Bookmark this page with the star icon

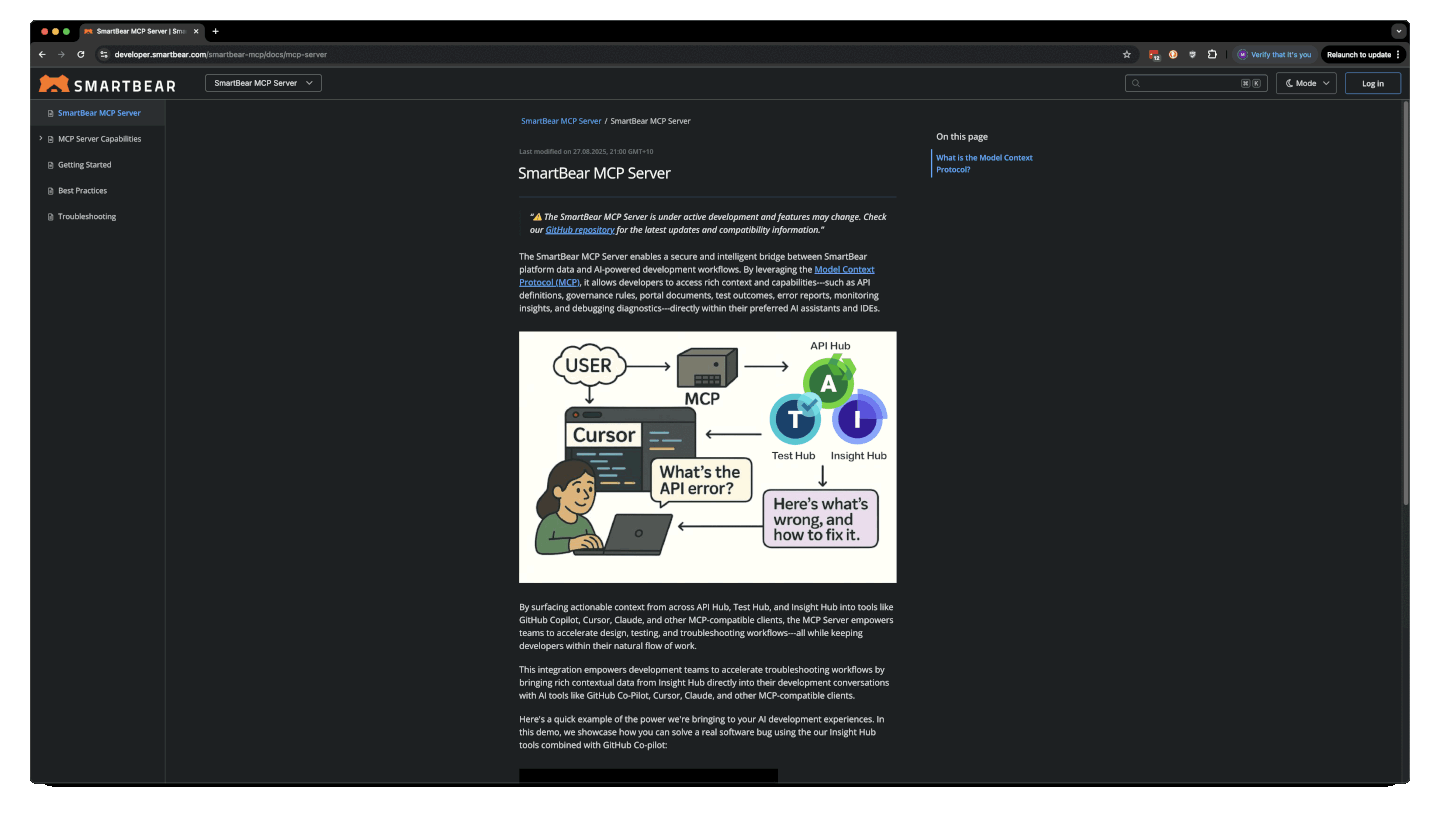tap(1127, 55)
